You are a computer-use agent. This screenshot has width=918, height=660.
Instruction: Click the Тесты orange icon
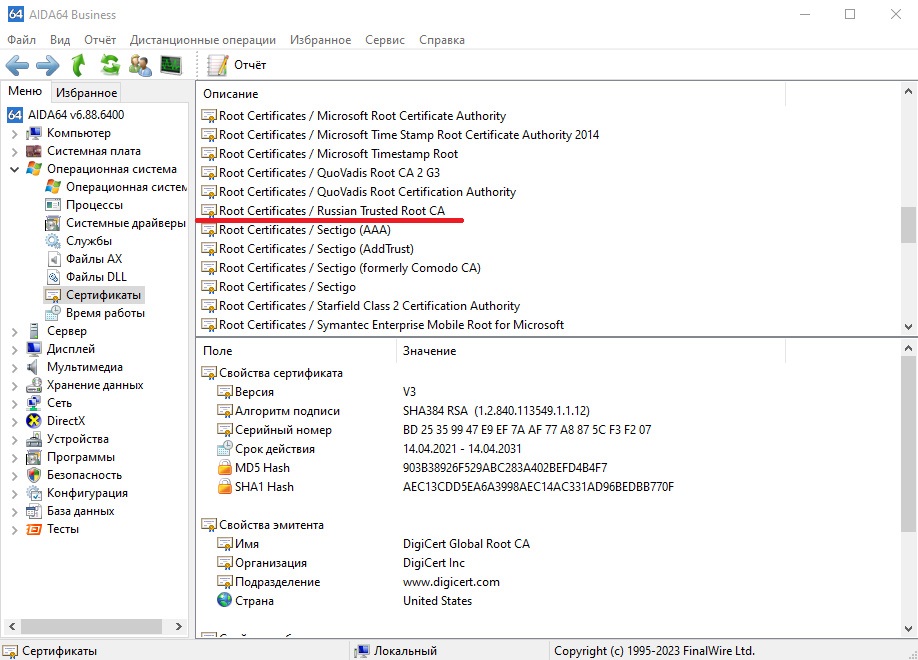[x=34, y=529]
